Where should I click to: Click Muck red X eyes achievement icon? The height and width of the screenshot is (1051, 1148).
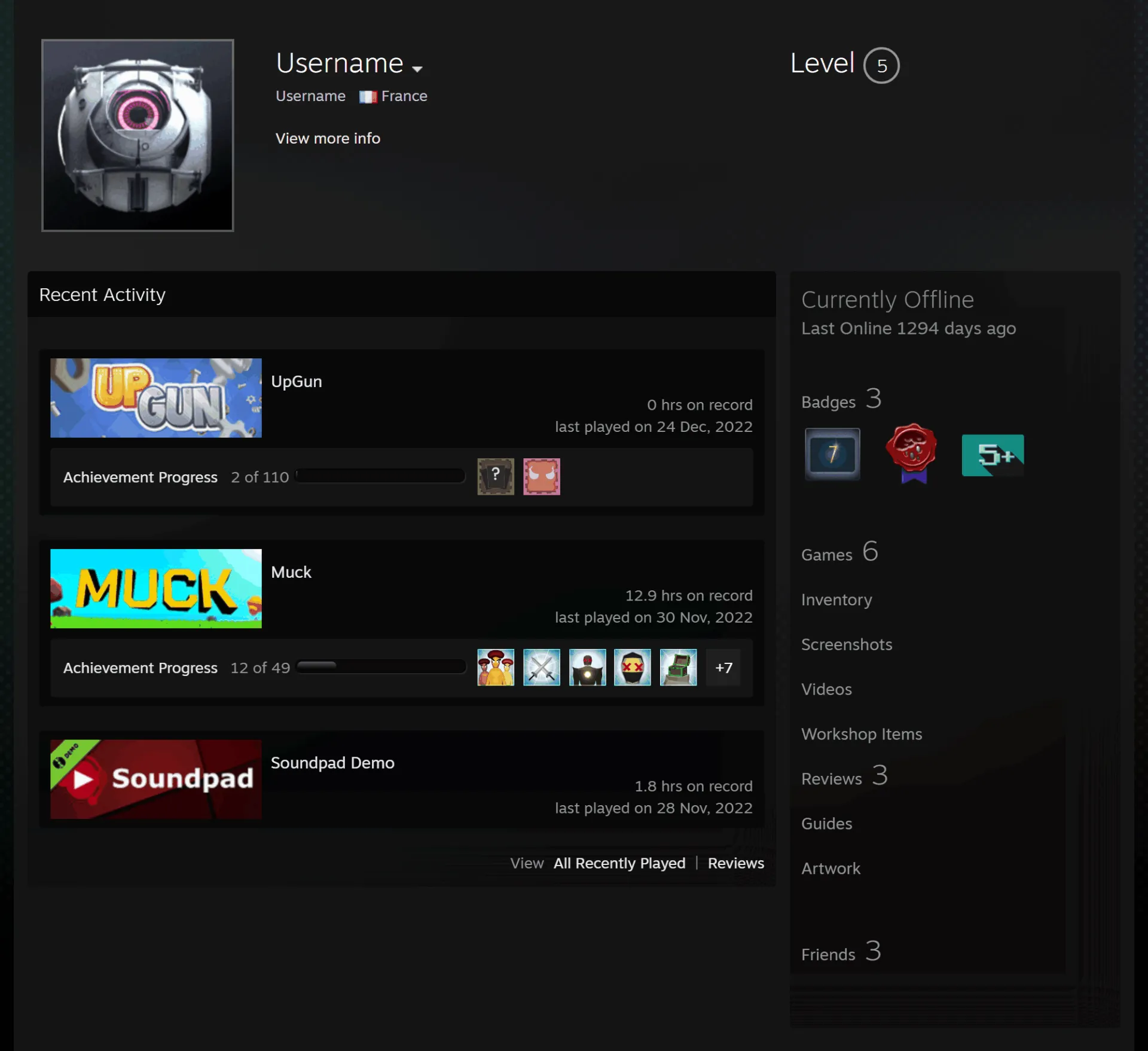point(633,668)
